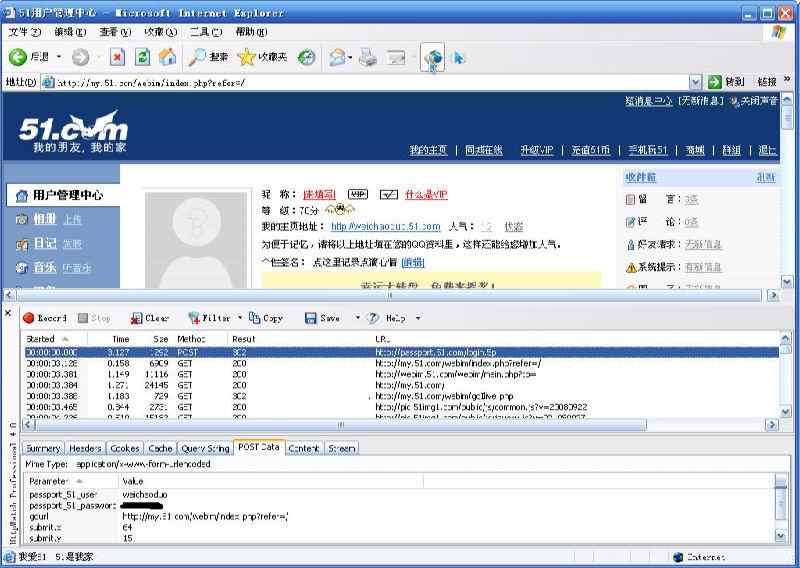The width and height of the screenshot is (800, 568).
Task: Click the IE Forward arrow icon
Action: coord(80,57)
